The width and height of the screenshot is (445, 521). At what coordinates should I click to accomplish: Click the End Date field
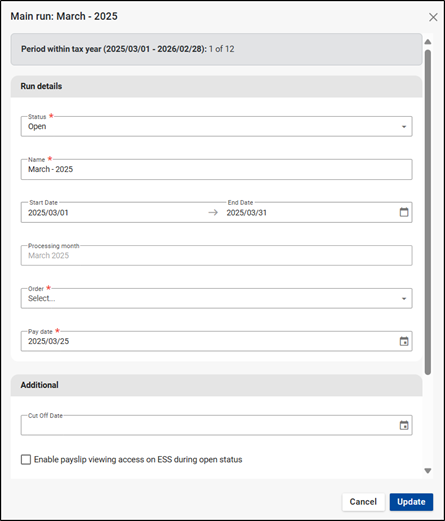(310, 212)
